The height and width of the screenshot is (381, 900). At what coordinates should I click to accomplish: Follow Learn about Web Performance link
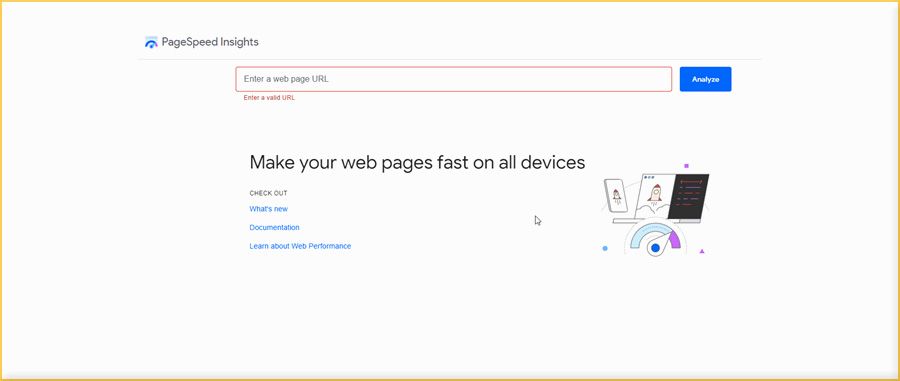pyautogui.click(x=300, y=246)
